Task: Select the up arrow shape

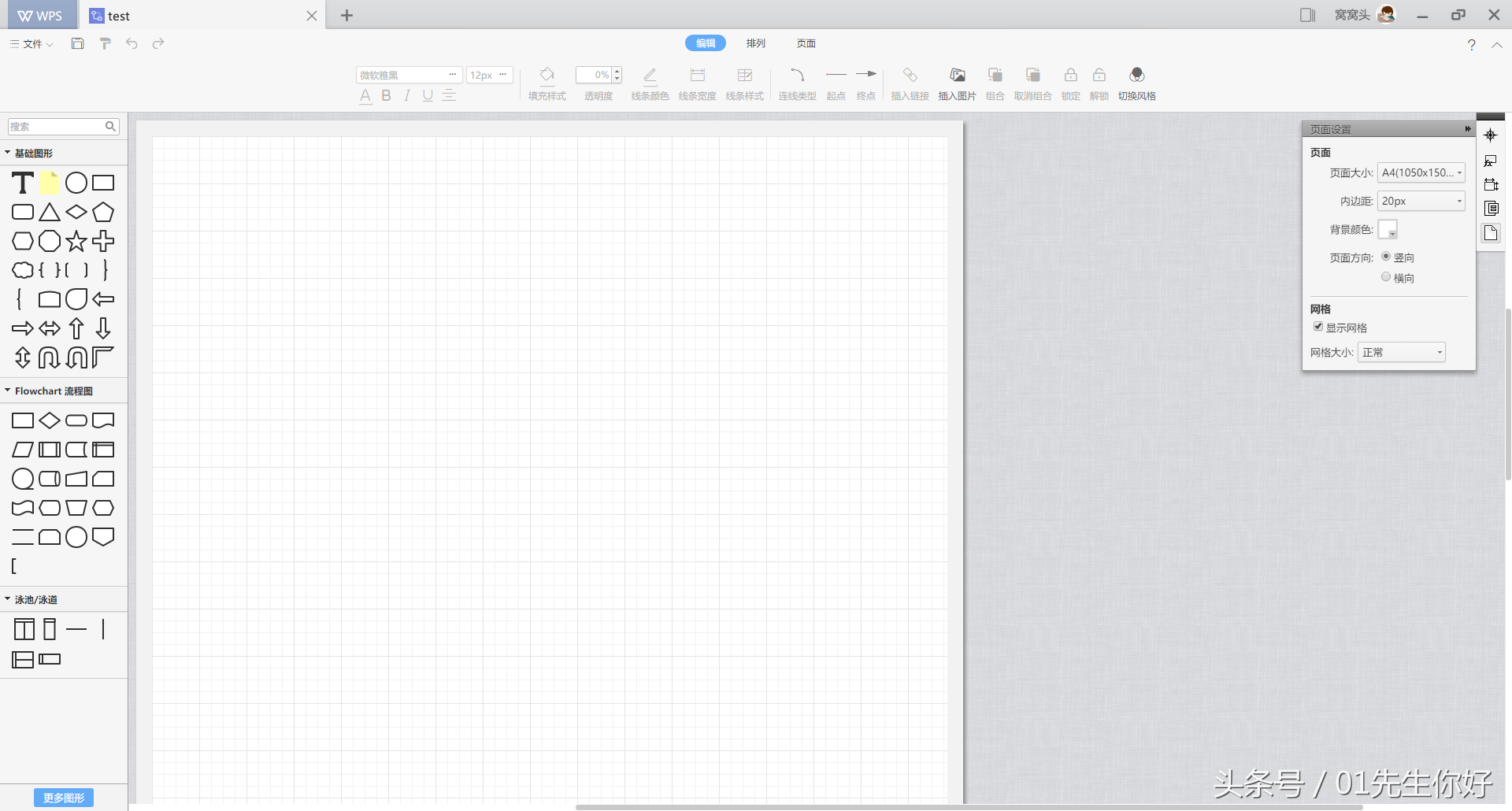Action: click(76, 328)
